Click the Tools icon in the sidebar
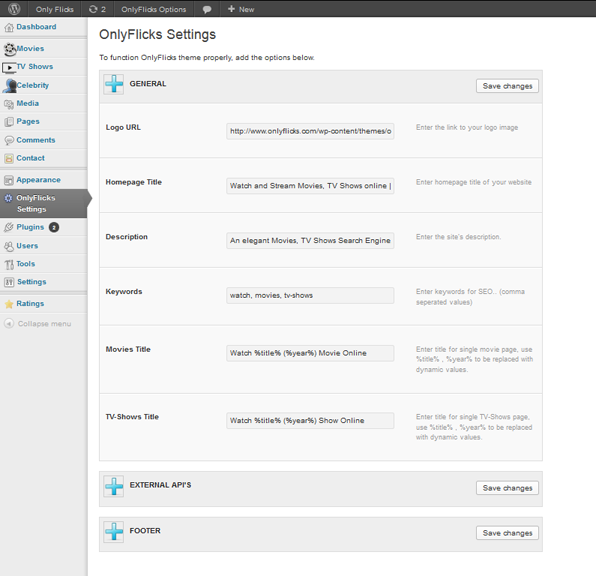This screenshot has width=596, height=576. [9, 264]
